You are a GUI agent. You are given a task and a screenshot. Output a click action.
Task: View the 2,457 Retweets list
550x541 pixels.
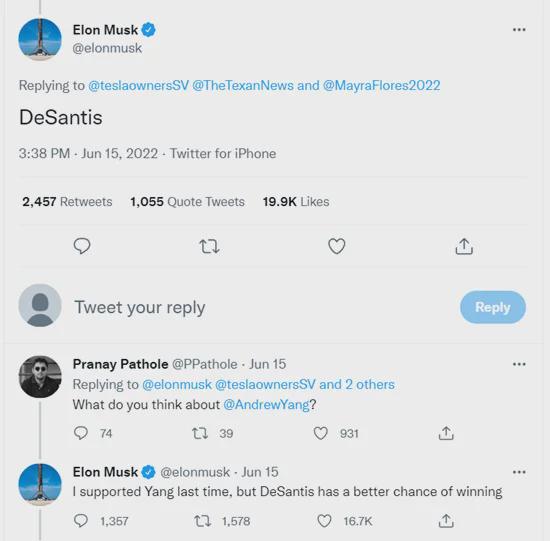(67, 202)
